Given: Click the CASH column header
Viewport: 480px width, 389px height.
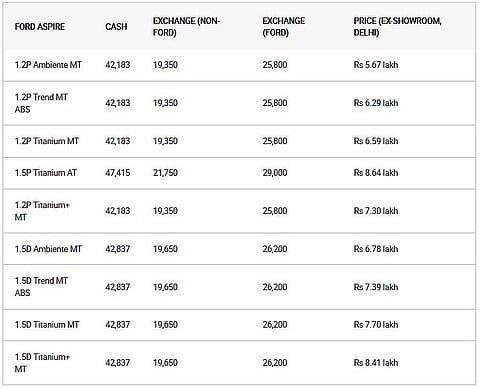Looking at the screenshot, I should (x=116, y=27).
